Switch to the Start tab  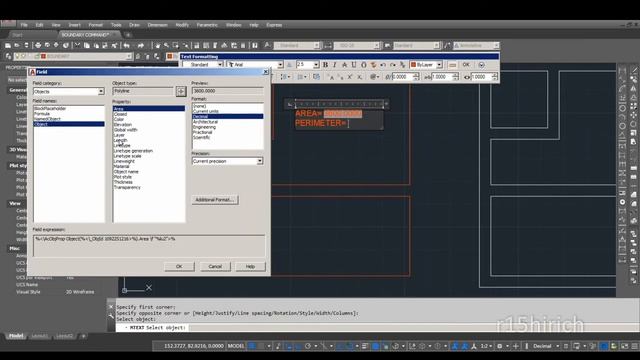[17, 35]
